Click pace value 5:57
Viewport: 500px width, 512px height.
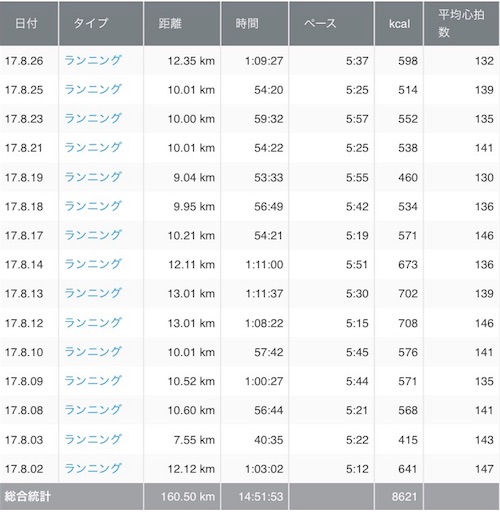pos(357,119)
